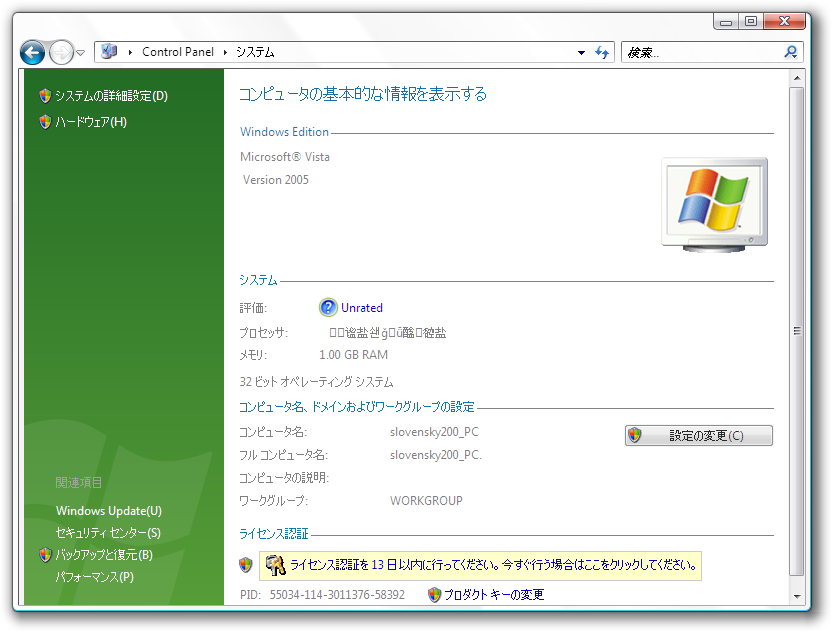Click the Back navigation arrow button
This screenshot has height=632, width=832.
point(32,52)
